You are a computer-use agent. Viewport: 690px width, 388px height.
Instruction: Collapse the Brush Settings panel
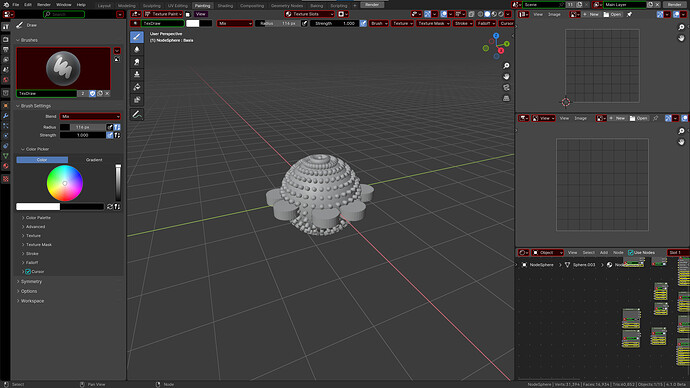coord(35,106)
